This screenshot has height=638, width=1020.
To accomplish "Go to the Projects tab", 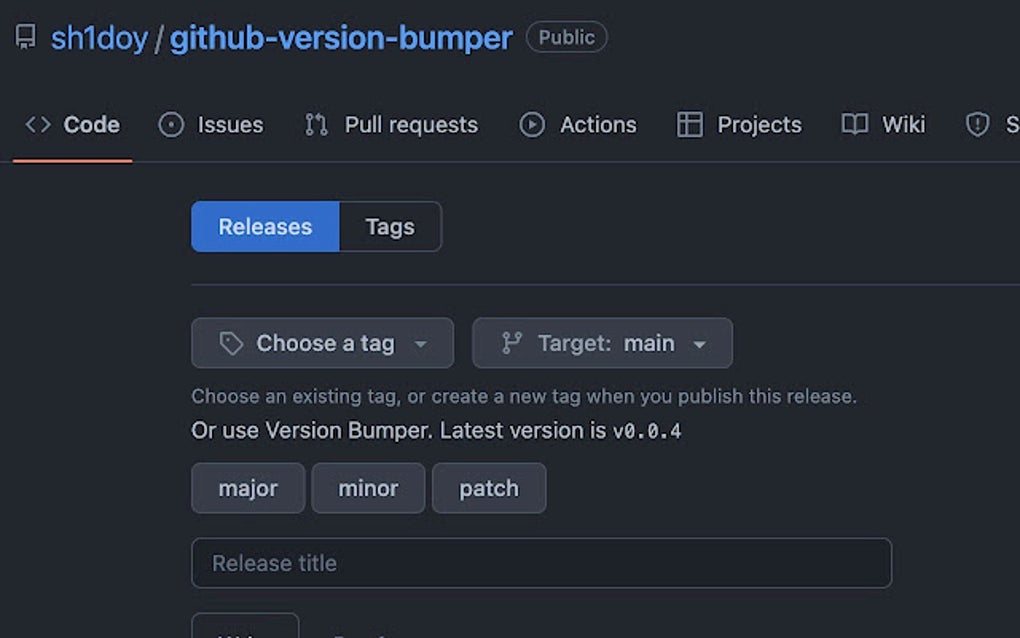I will tap(759, 125).
